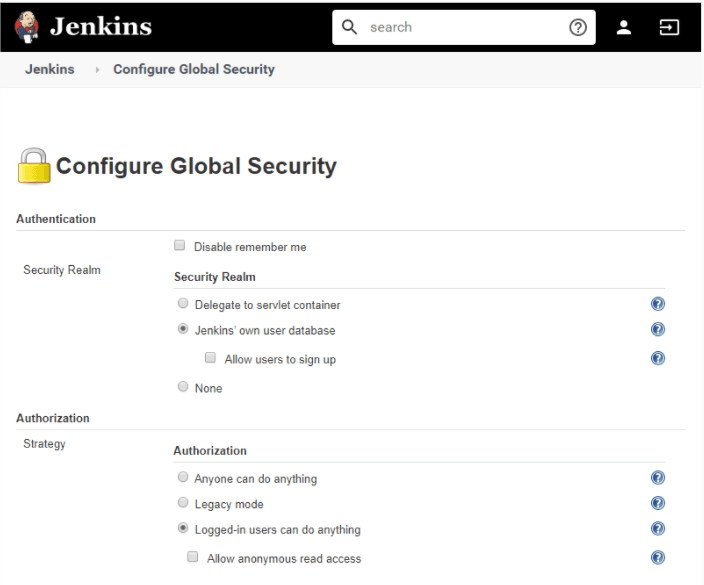Open the user account icon
The height and width of the screenshot is (585, 704).
click(x=624, y=28)
